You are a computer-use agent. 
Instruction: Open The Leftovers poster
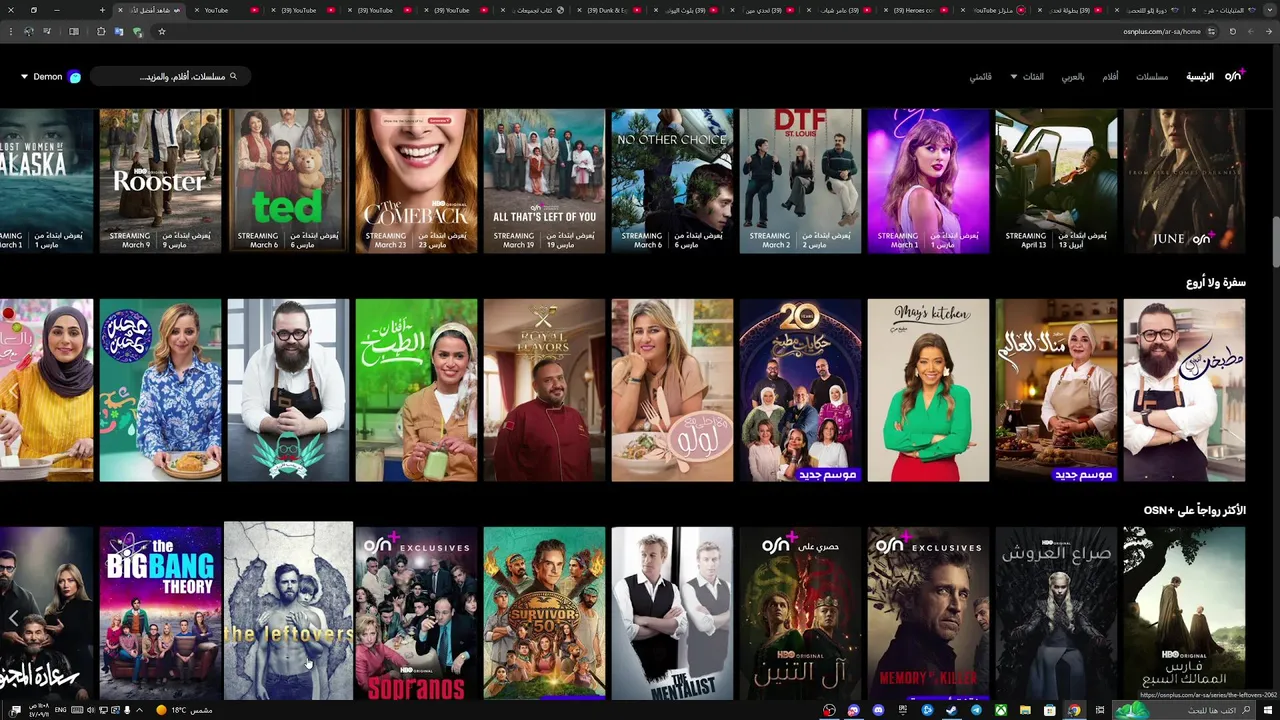tap(288, 610)
